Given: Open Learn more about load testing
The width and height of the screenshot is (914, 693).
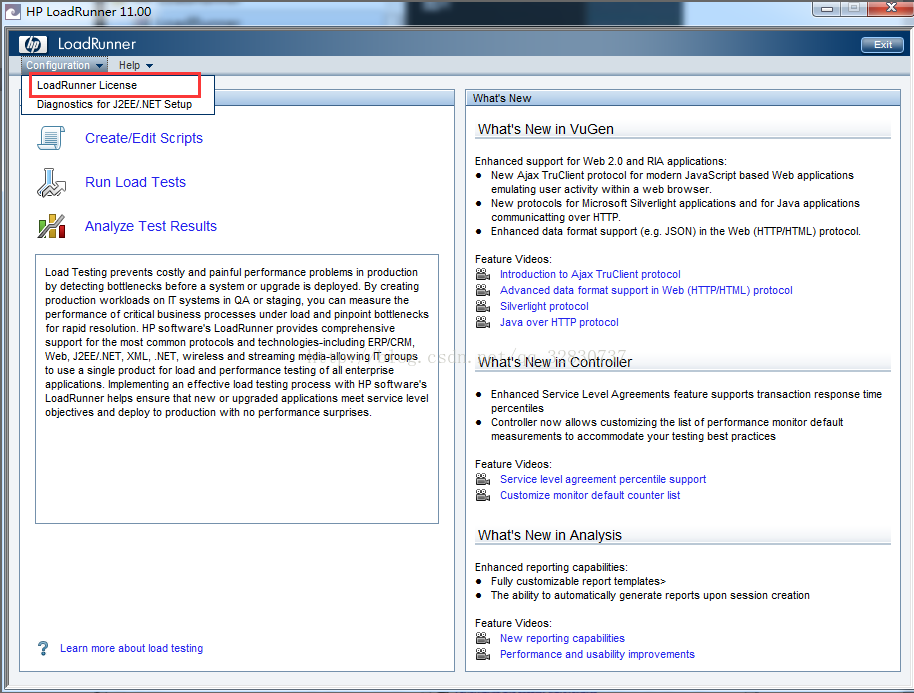Looking at the screenshot, I should [132, 648].
